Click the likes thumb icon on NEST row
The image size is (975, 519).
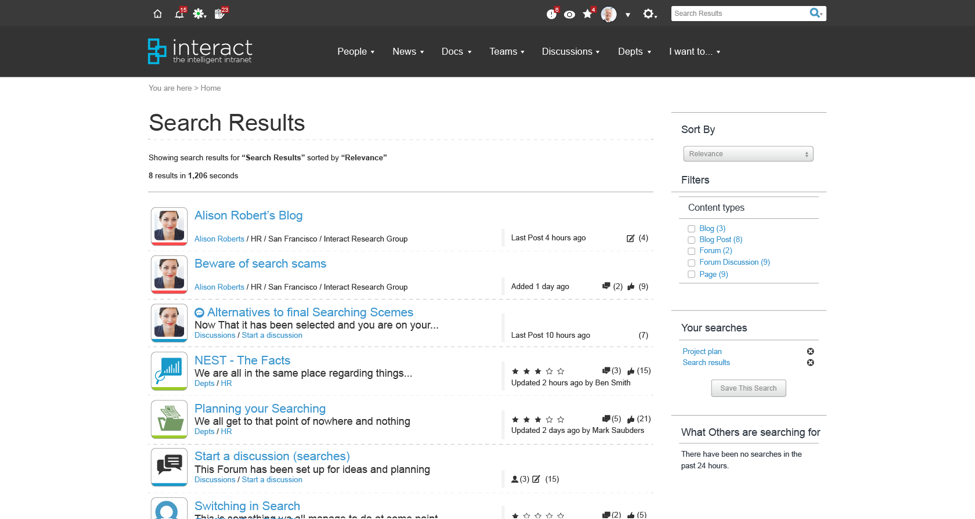tap(631, 371)
